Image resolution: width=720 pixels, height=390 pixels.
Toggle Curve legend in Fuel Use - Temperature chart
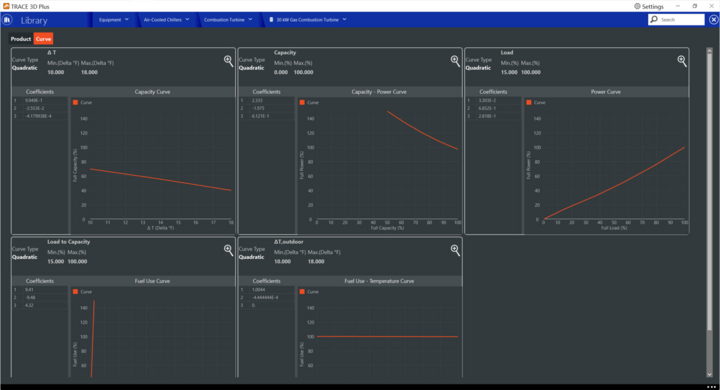point(309,292)
